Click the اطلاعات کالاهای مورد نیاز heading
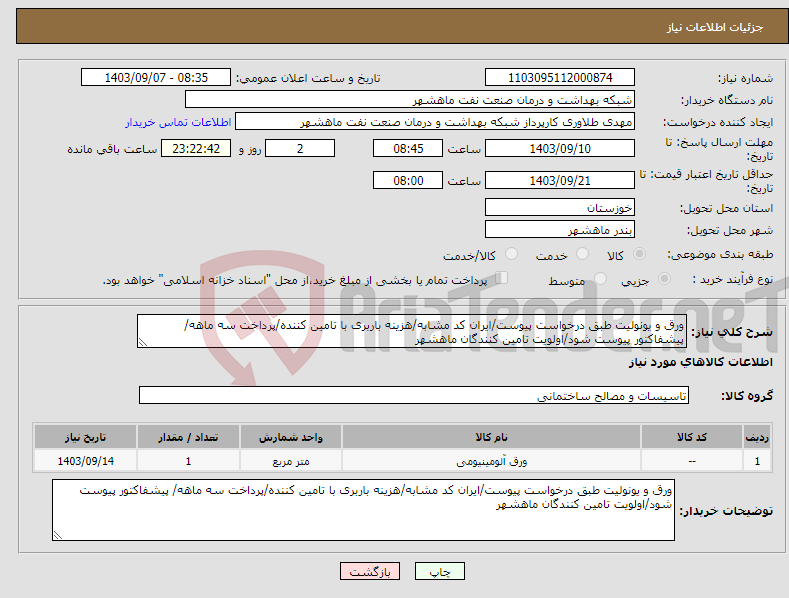This screenshot has height=598, width=789. [700, 362]
